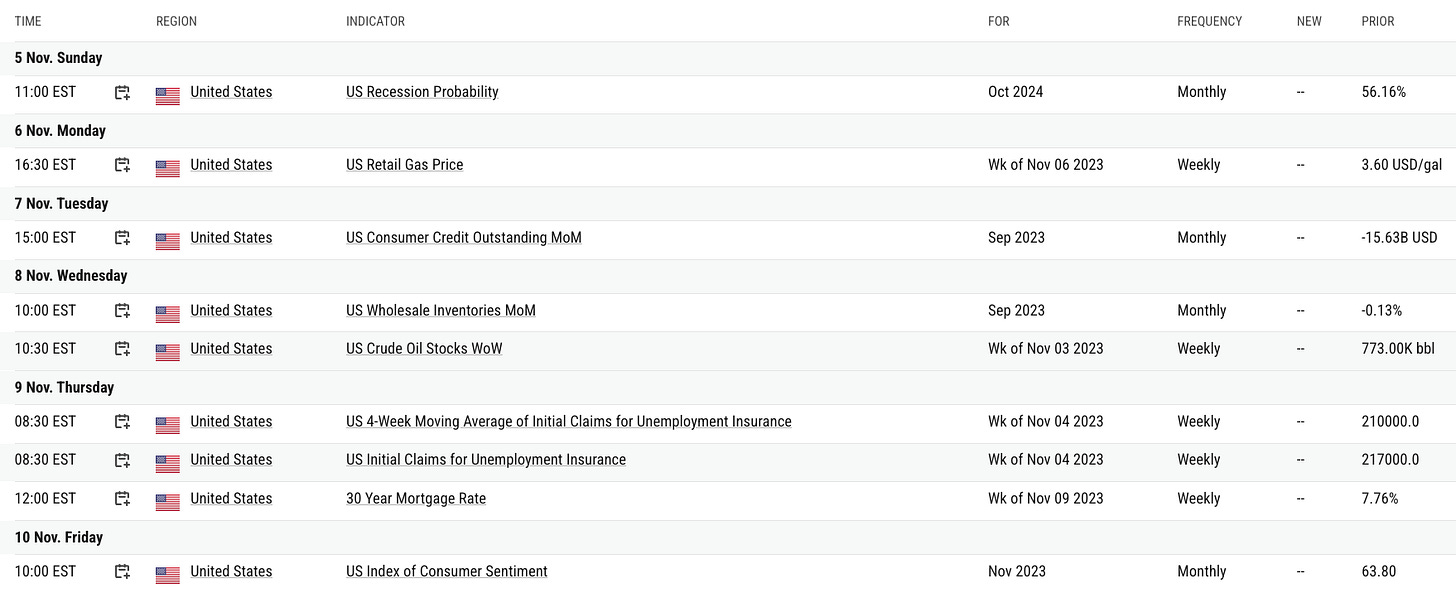Click United States link in Recession Probability row
The height and width of the screenshot is (593, 1456).
231,92
